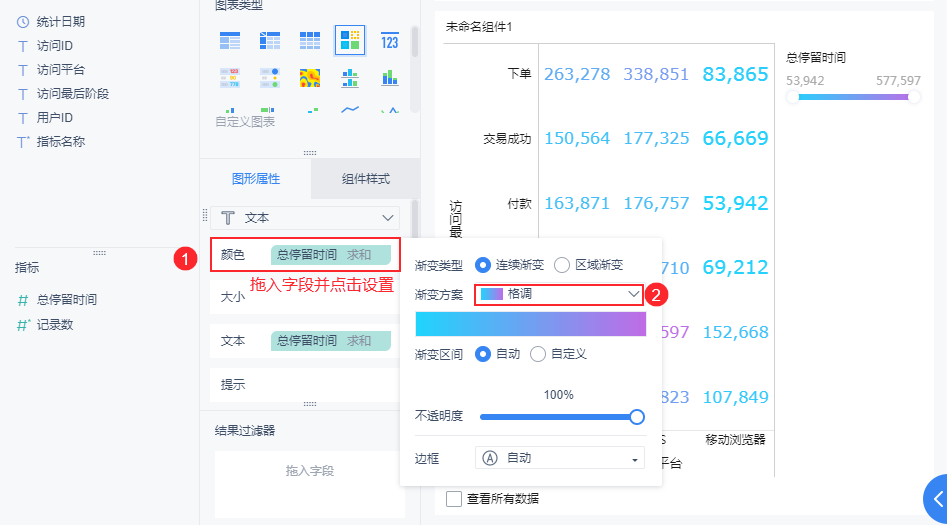This screenshot has width=947, height=525.
Task: Select 自动 radio for 渐变区间
Action: (x=483, y=354)
